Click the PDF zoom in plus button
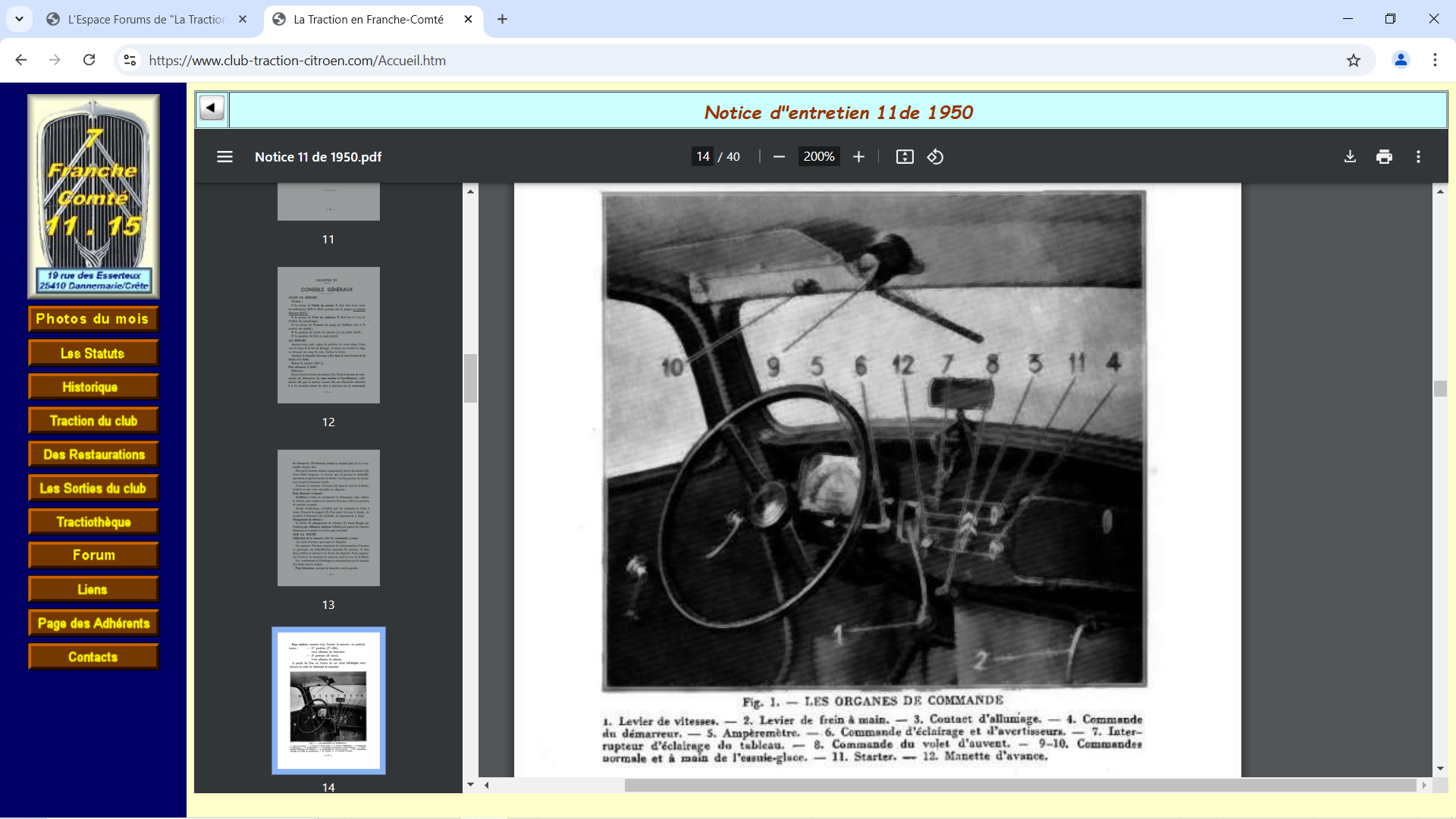This screenshot has width=1456, height=819. (858, 157)
